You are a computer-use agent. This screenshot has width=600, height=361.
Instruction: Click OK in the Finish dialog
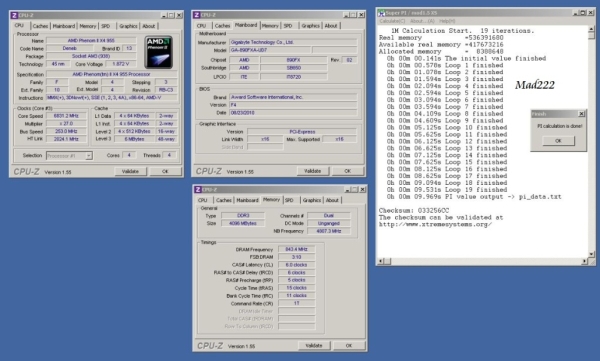coord(558,141)
